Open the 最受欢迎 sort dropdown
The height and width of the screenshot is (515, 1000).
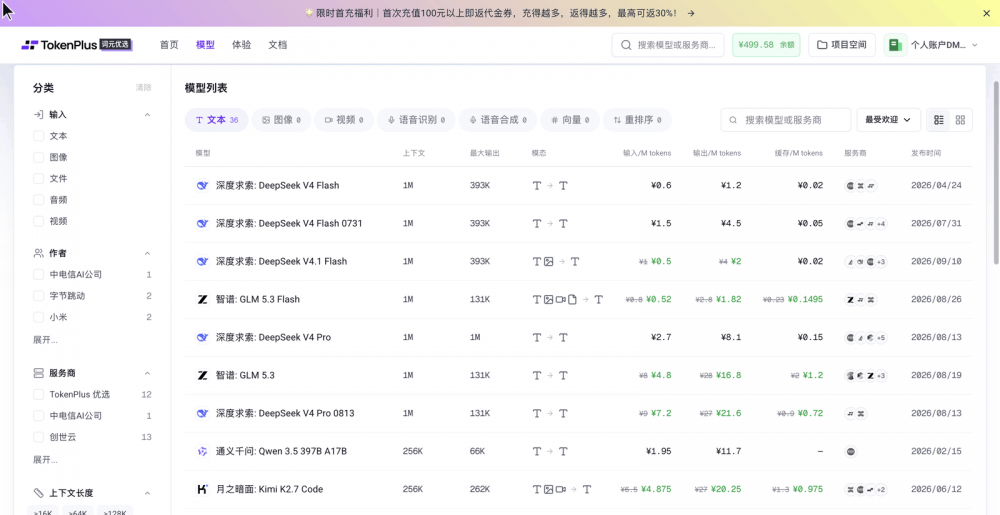[888, 120]
